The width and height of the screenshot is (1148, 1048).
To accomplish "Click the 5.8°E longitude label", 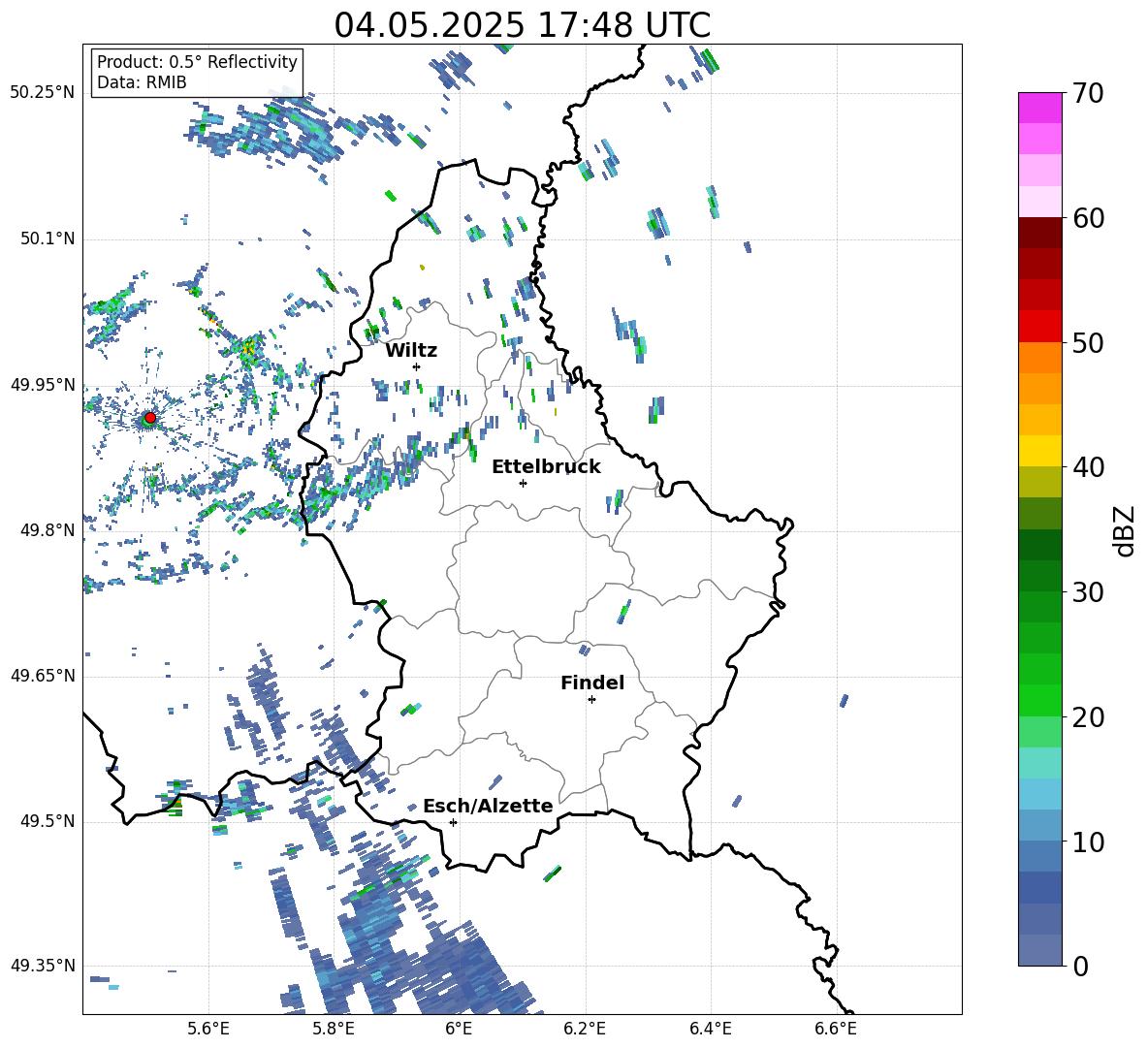I will point(334,1029).
